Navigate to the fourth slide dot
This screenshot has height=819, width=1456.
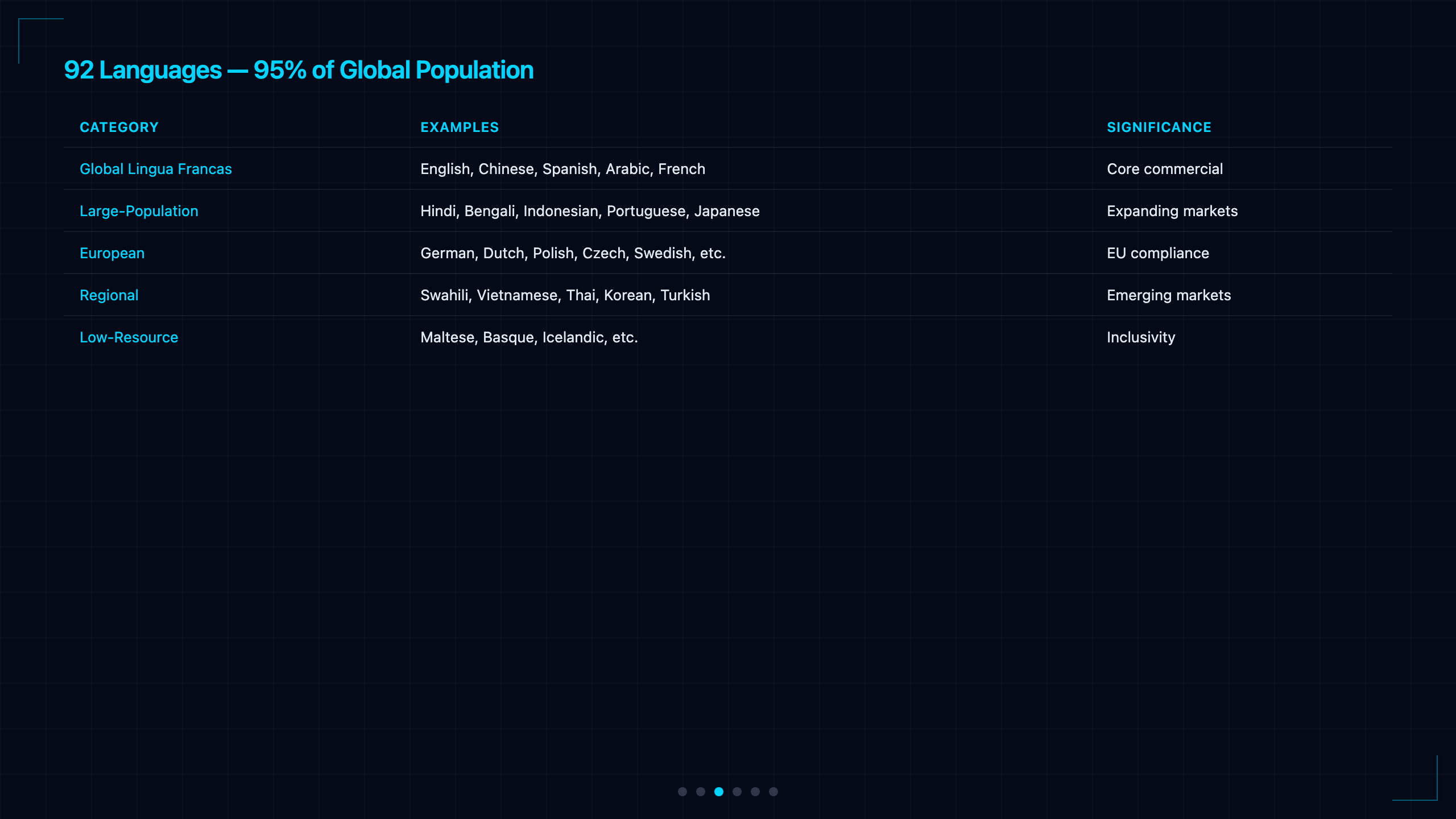coord(737,792)
